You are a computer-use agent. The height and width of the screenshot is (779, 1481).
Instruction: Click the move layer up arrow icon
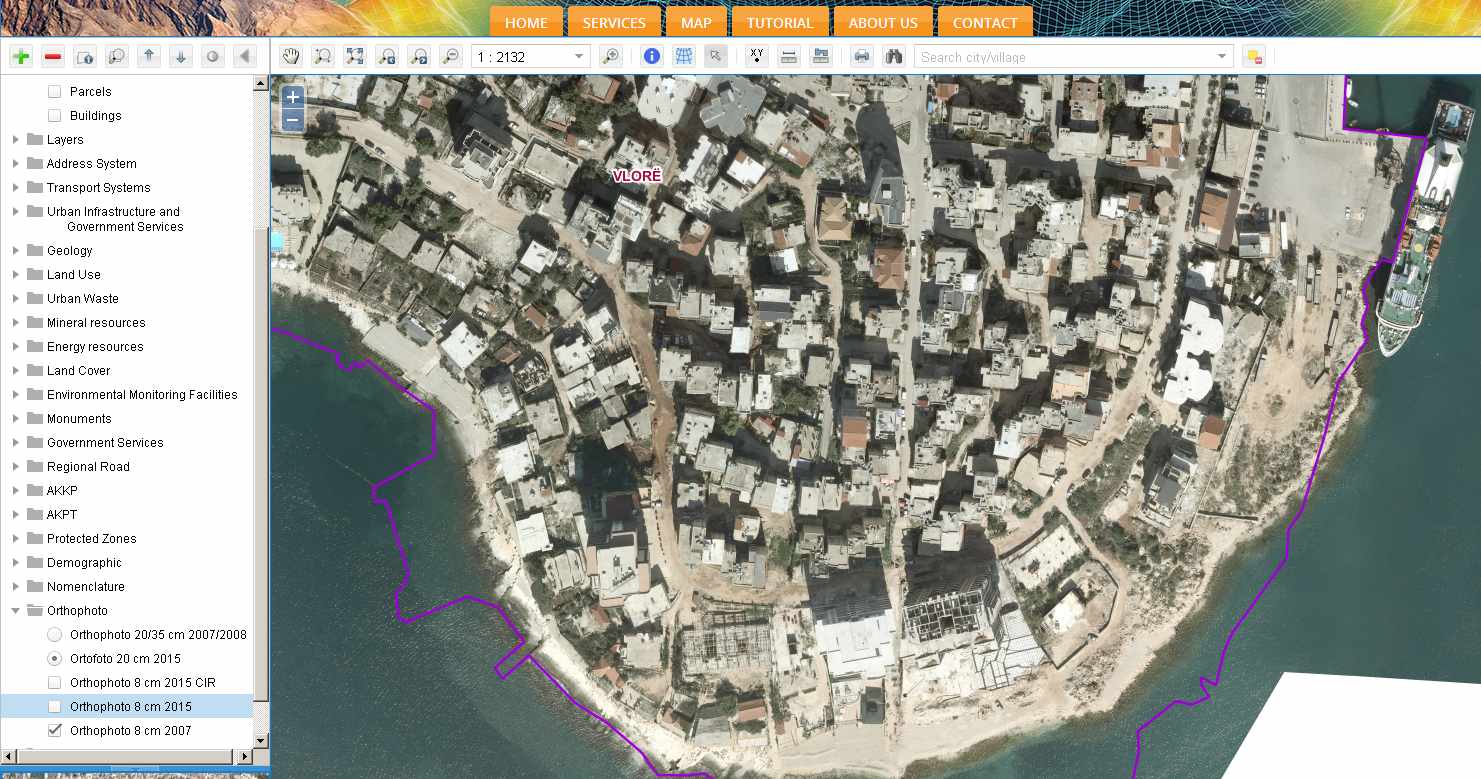click(149, 57)
